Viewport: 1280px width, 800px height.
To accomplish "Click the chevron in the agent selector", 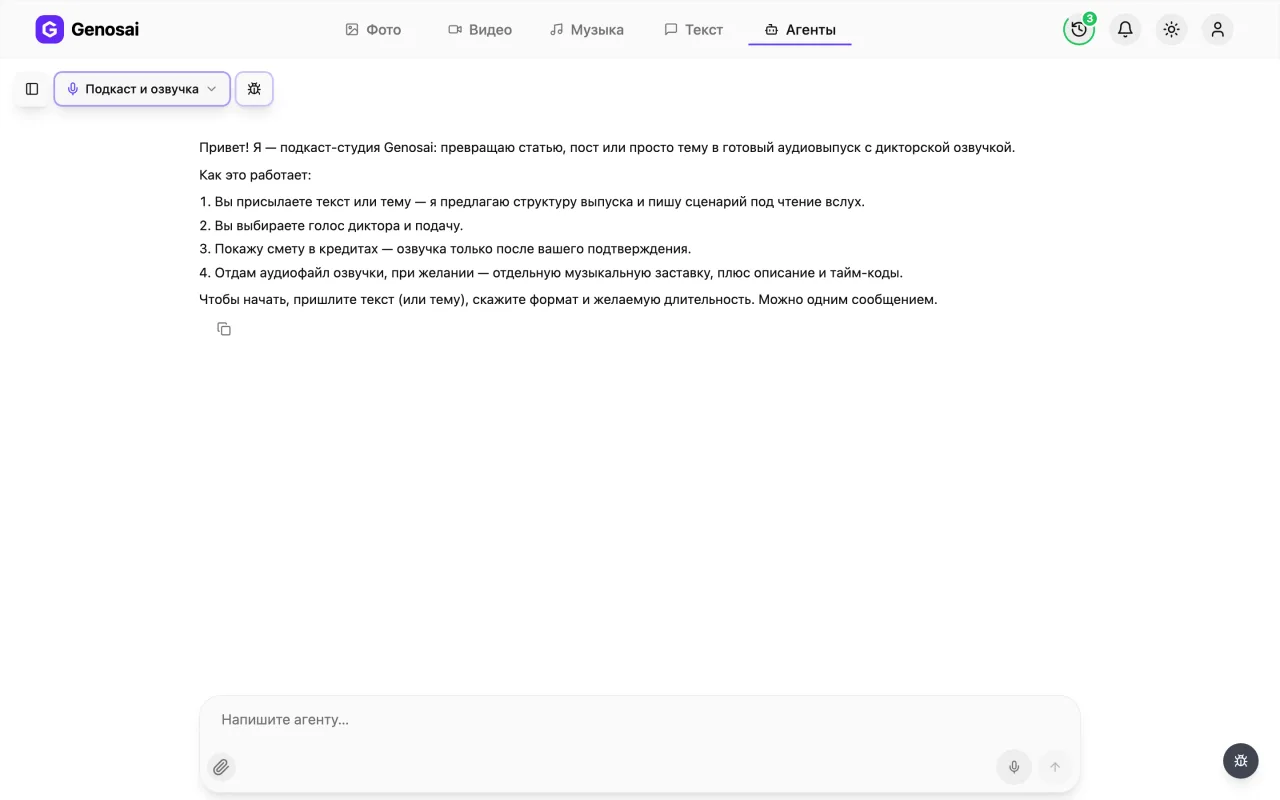I will pos(212,89).
